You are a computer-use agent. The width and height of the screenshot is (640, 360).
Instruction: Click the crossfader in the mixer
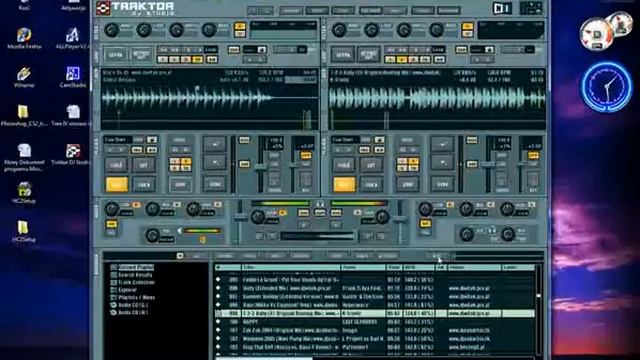(317, 236)
